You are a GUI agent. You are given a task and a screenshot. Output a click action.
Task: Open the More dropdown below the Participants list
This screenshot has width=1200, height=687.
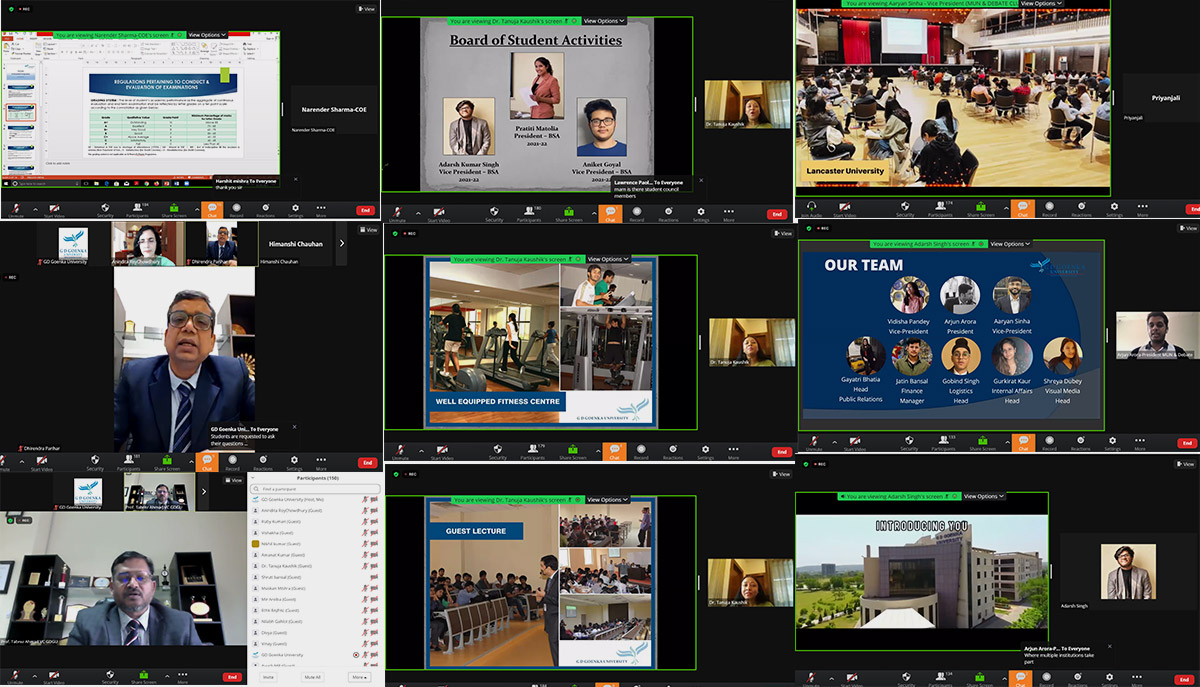pyautogui.click(x=357, y=677)
